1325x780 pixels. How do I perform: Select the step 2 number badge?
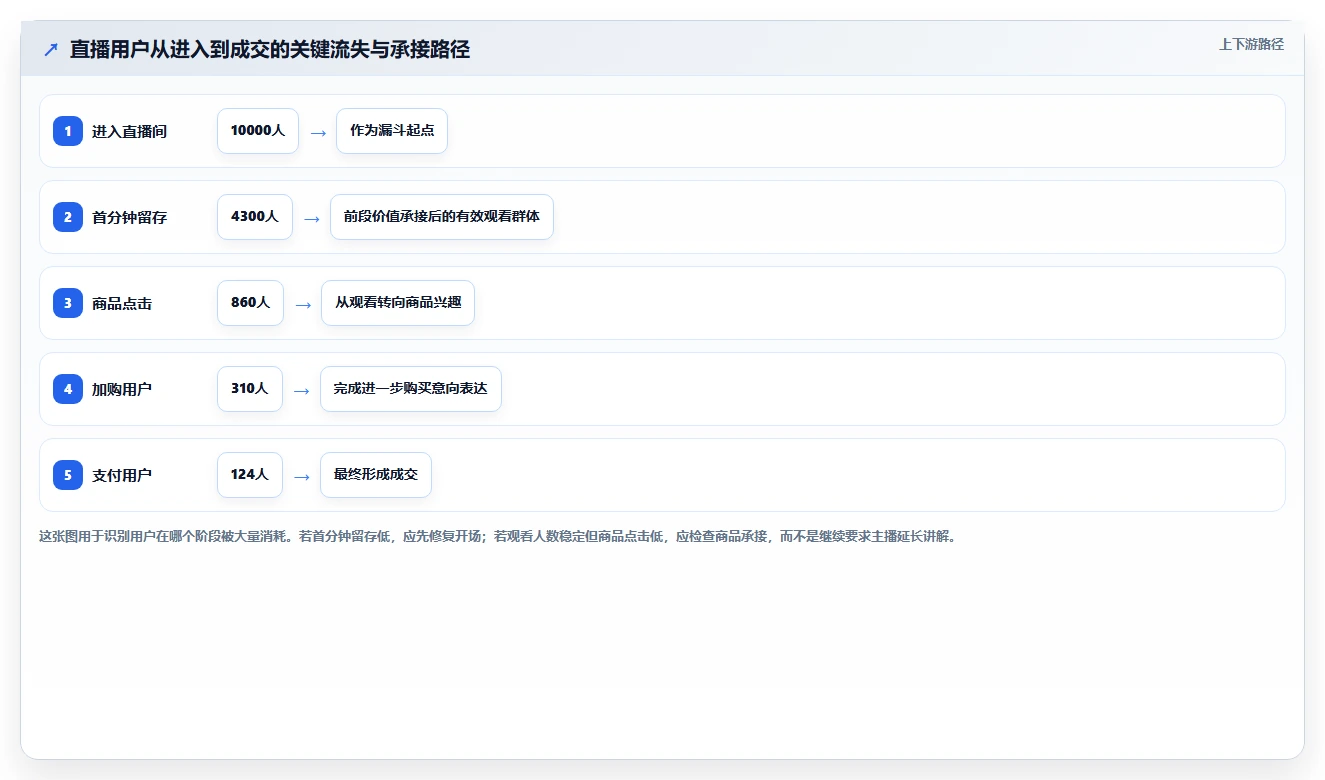[x=68, y=217]
